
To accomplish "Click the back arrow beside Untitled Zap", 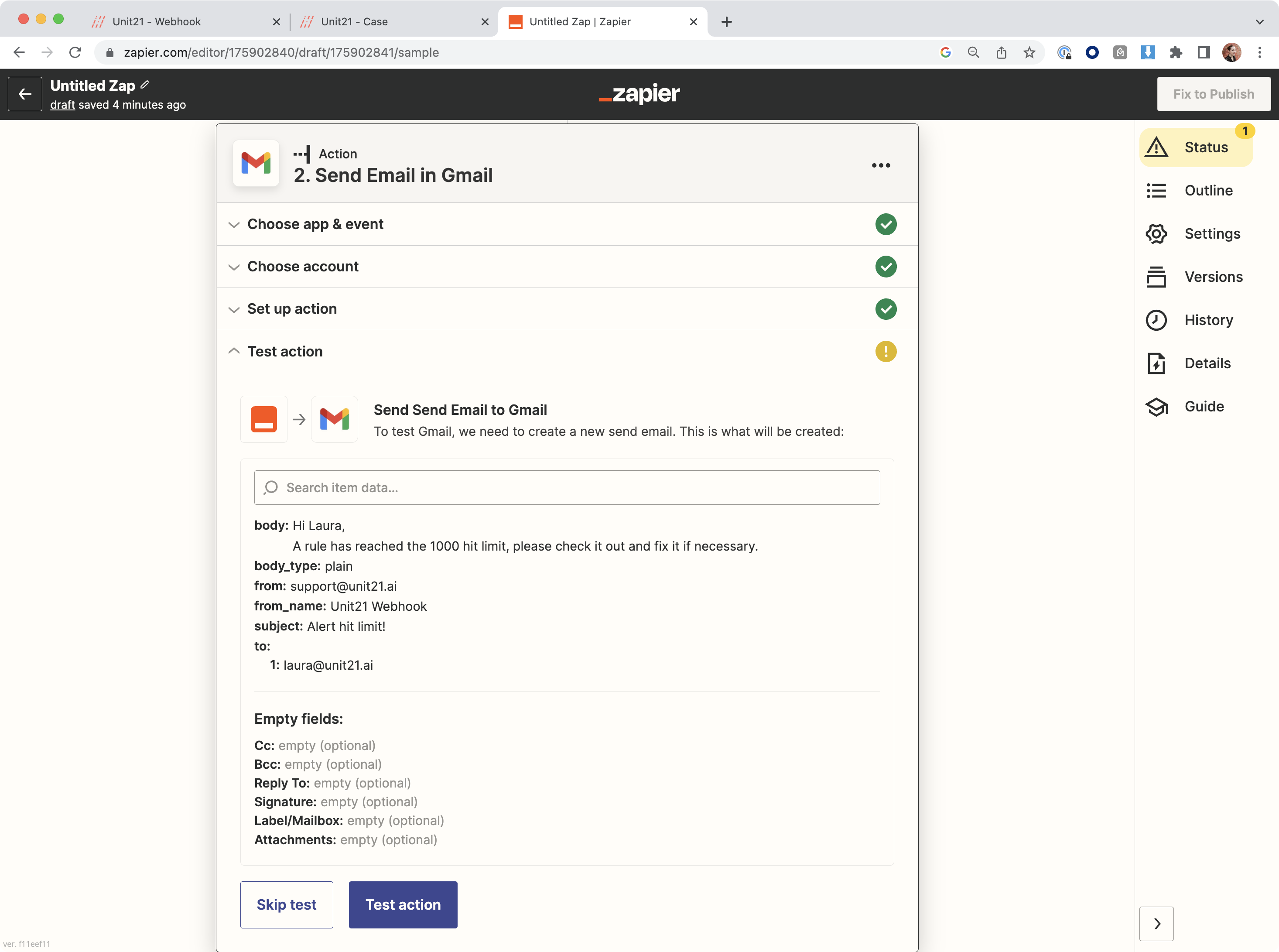I will 25,94.
